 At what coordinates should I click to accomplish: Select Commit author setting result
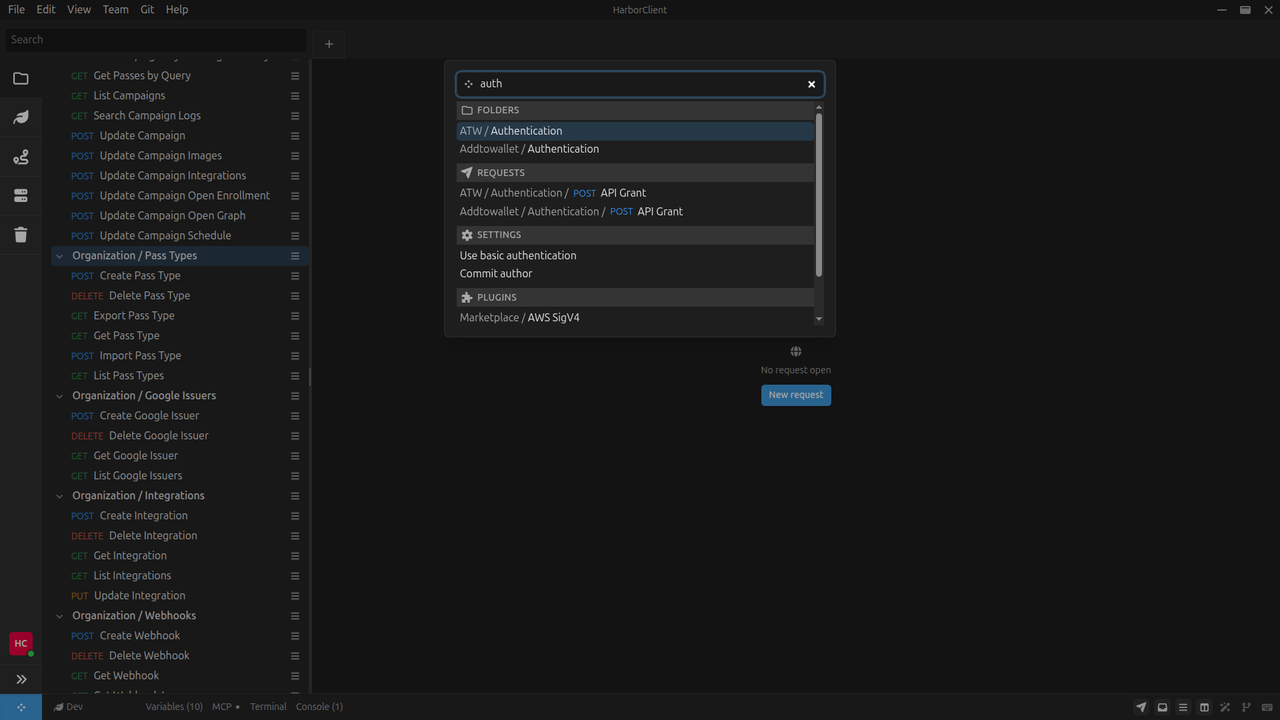(x=636, y=274)
